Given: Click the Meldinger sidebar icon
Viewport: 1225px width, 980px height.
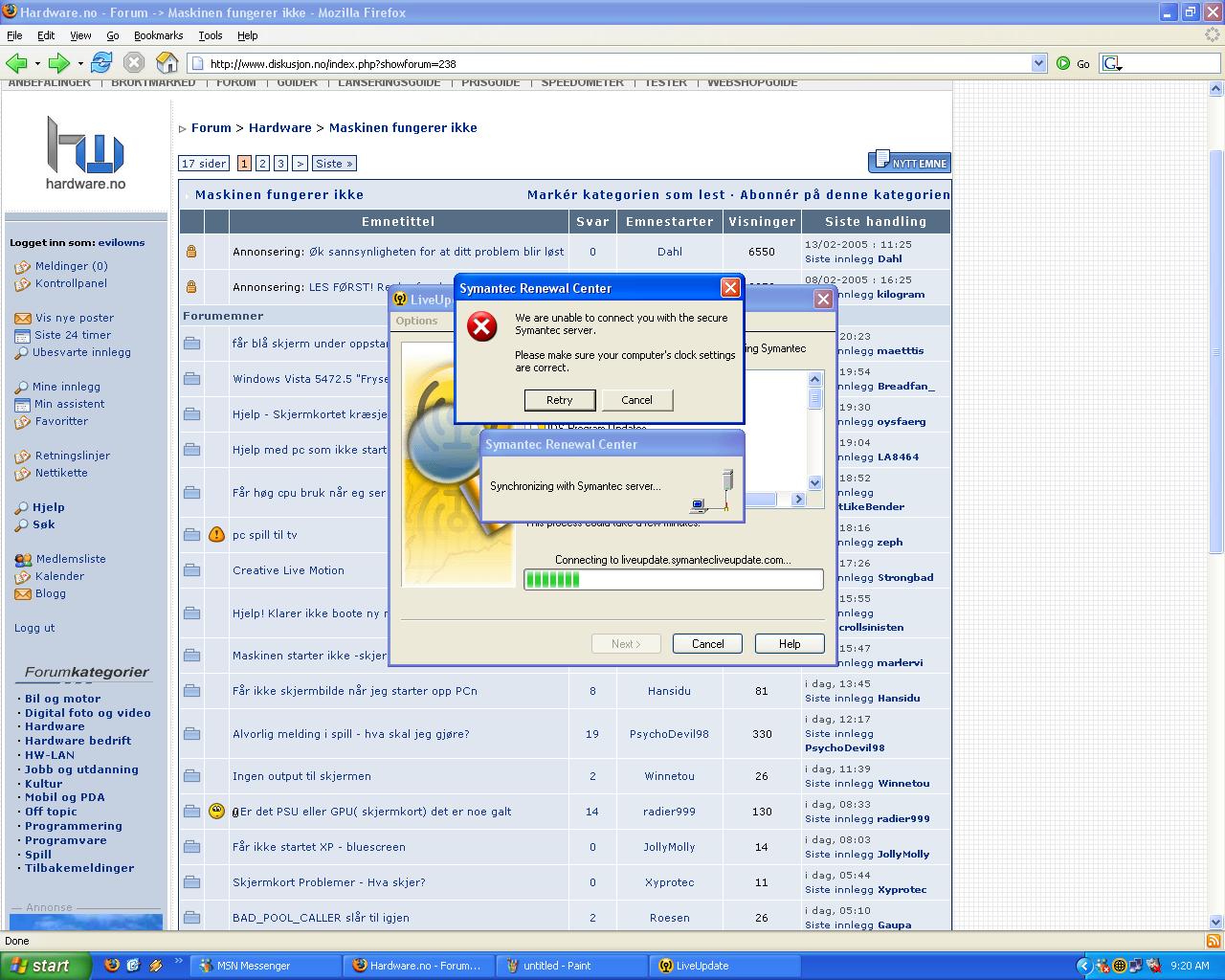Looking at the screenshot, I should point(22,267).
